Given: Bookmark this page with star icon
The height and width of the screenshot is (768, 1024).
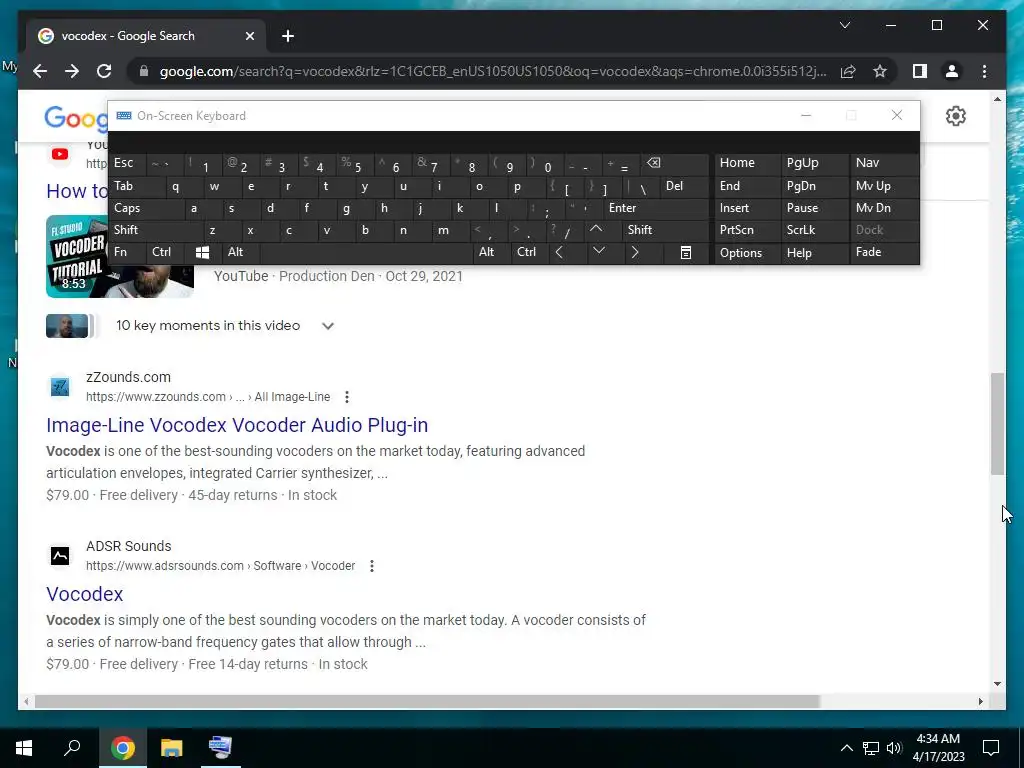Looking at the screenshot, I should [x=880, y=71].
